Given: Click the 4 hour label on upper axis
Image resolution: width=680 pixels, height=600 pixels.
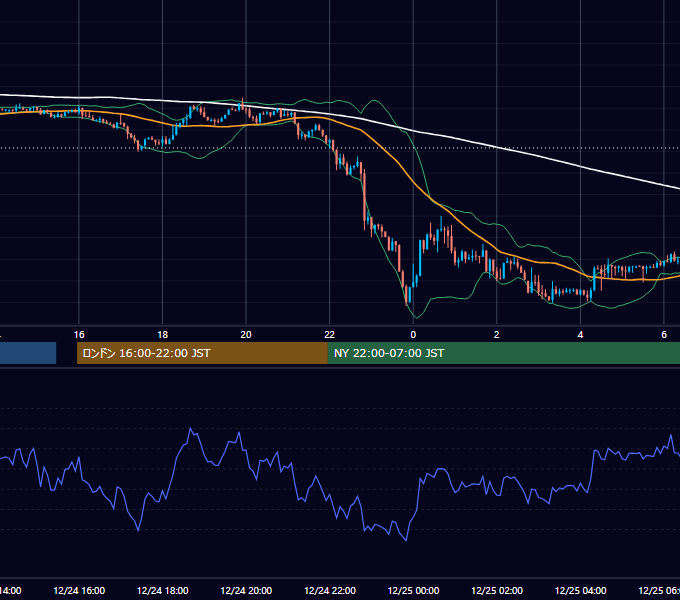Looking at the screenshot, I should [x=580, y=334].
